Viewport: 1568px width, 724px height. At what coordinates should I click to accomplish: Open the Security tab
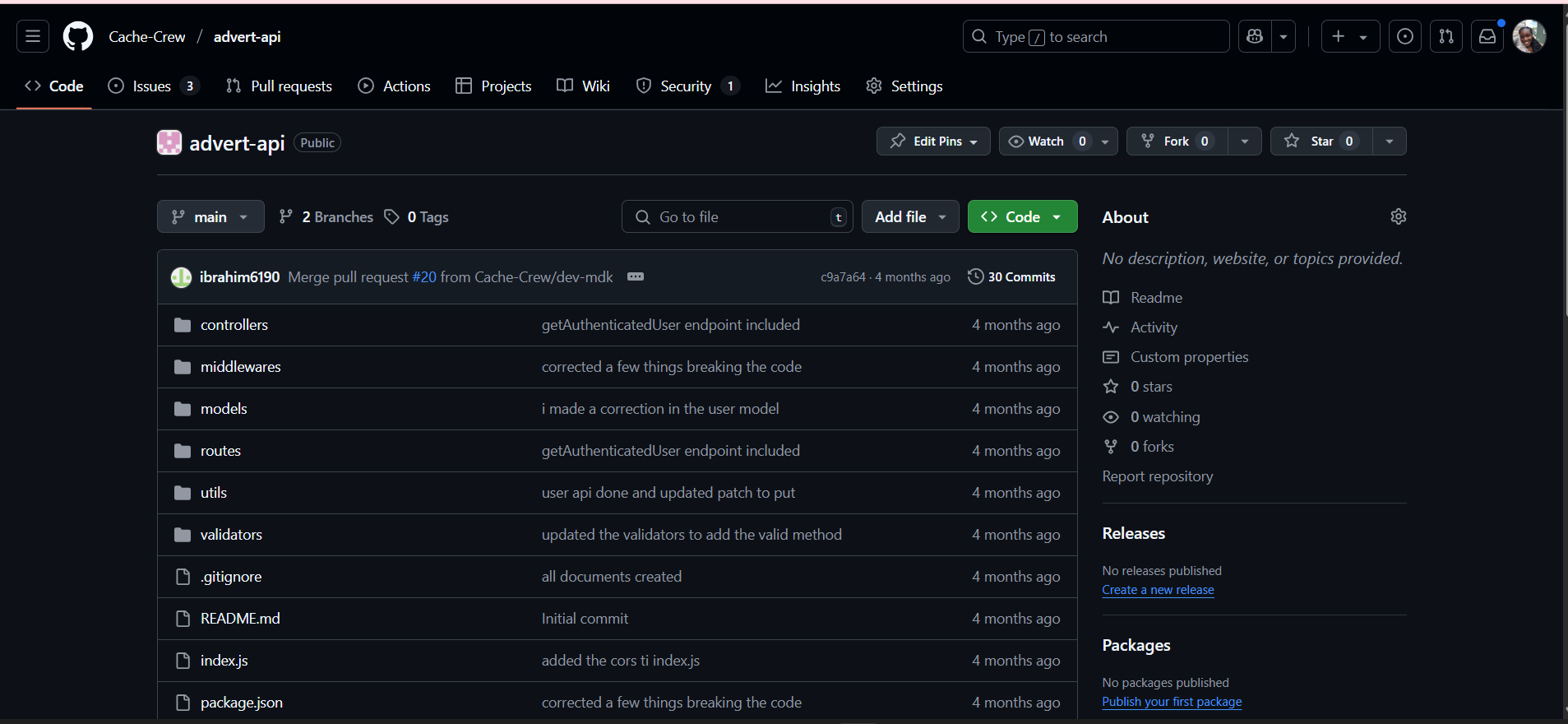[688, 86]
